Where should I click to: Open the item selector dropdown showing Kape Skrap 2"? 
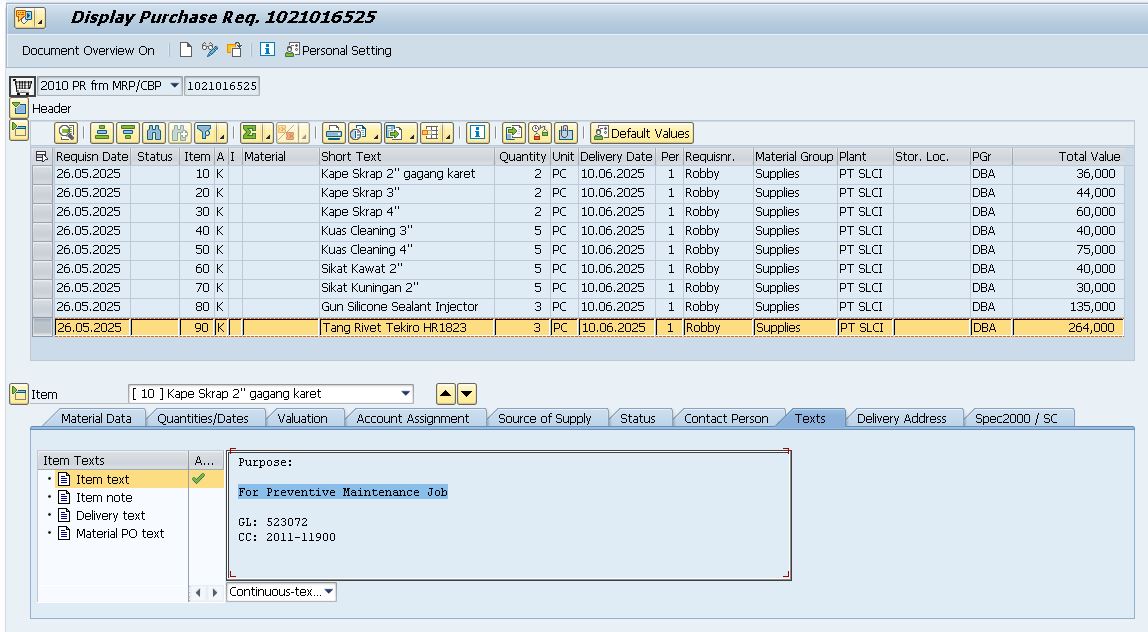point(406,393)
